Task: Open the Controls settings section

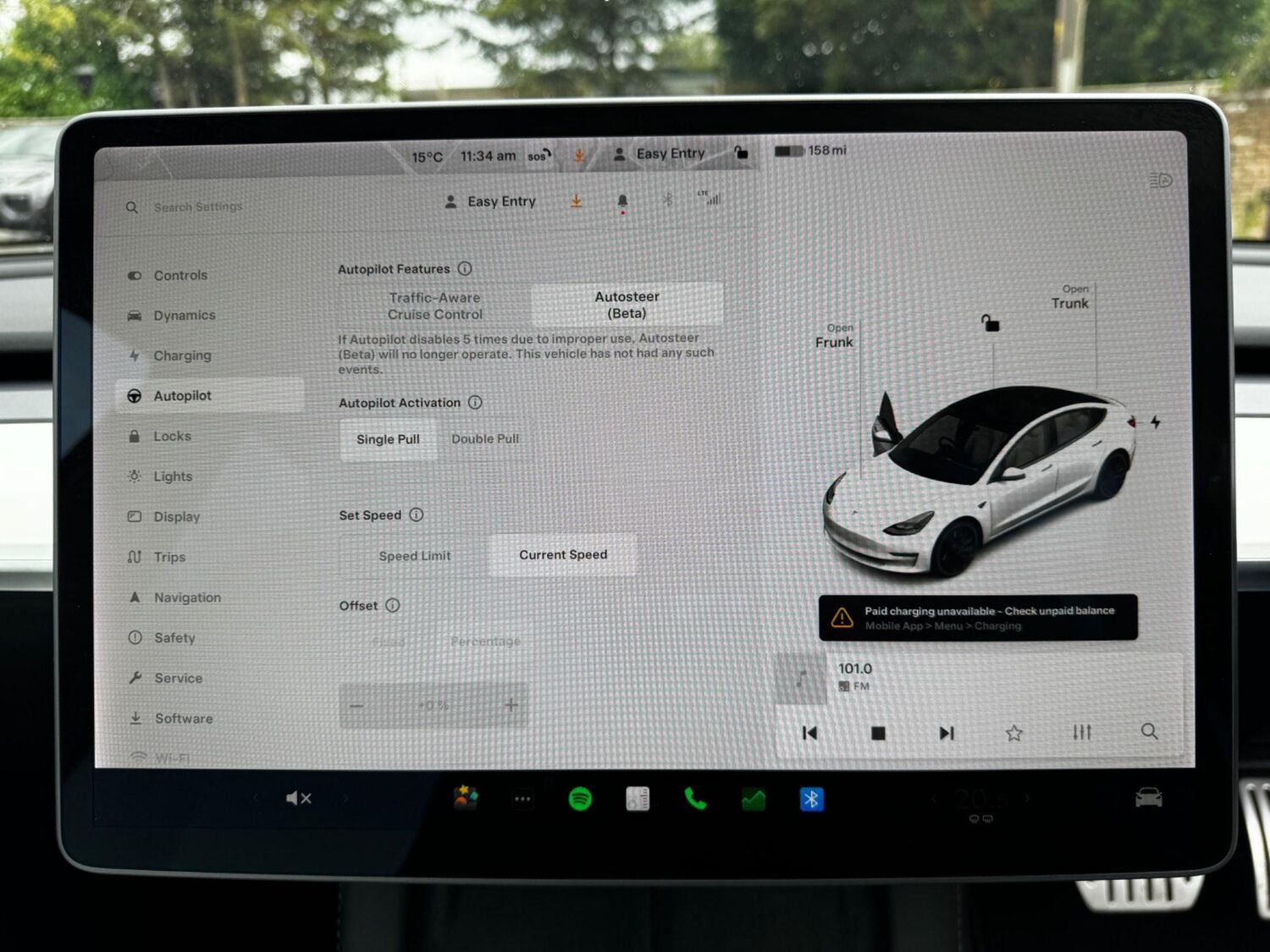Action: (180, 275)
